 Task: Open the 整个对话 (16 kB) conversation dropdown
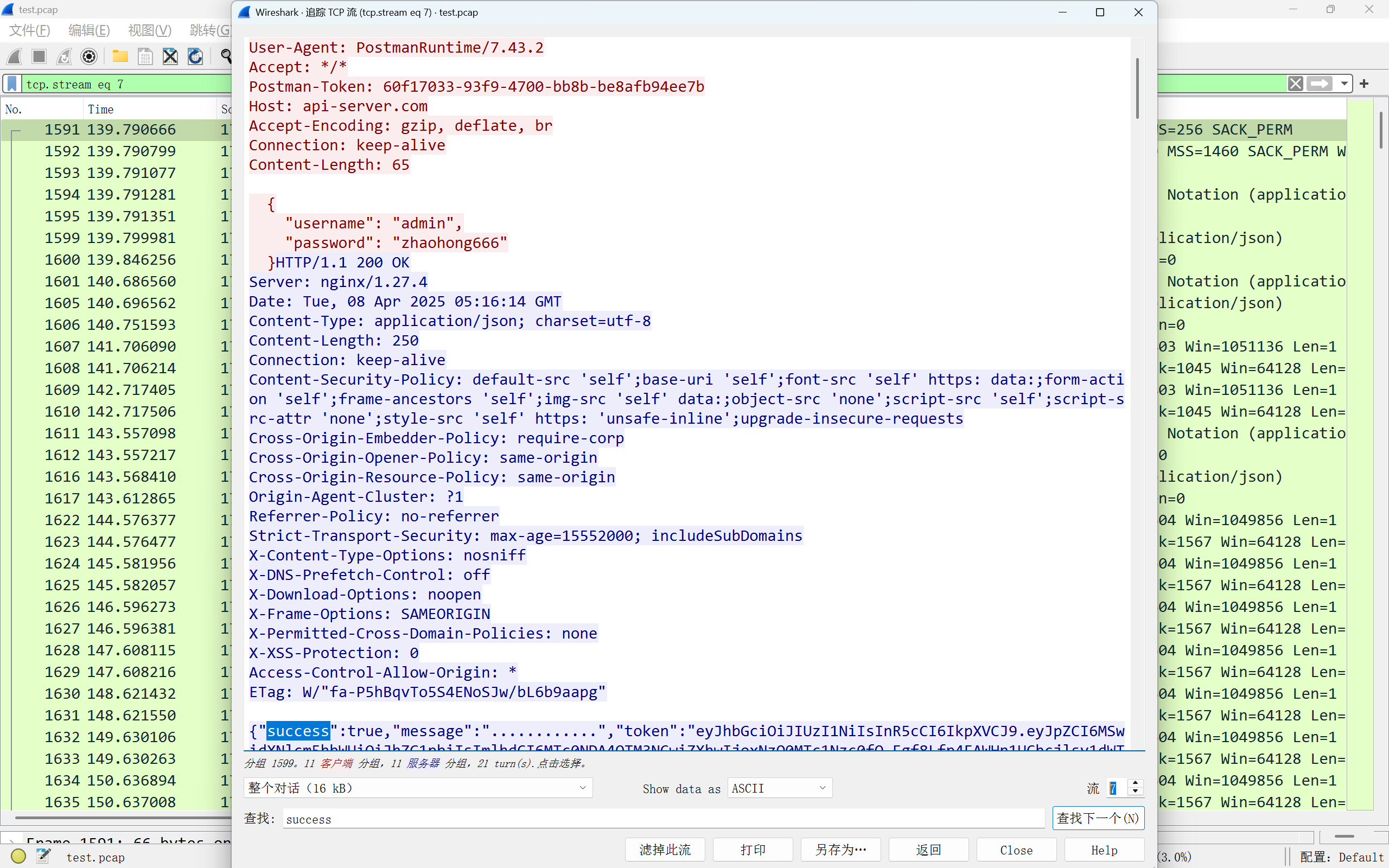tap(418, 788)
